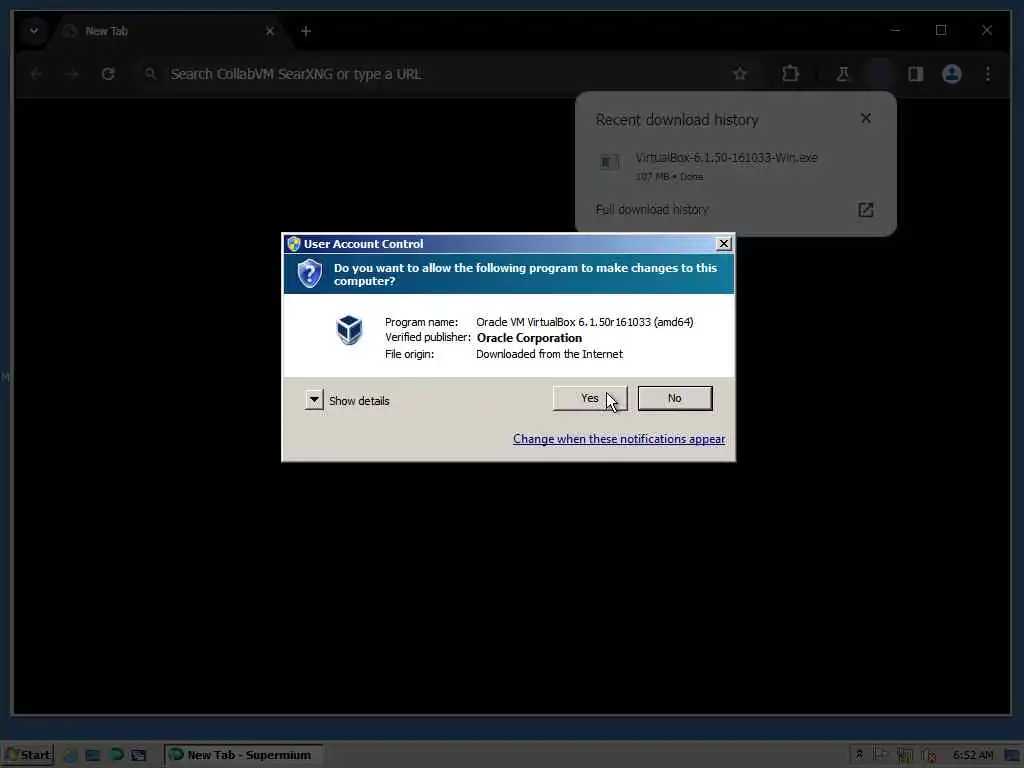Click the New Tab - Supermium taskbar button
This screenshot has height=768, width=1024.
[x=243, y=755]
